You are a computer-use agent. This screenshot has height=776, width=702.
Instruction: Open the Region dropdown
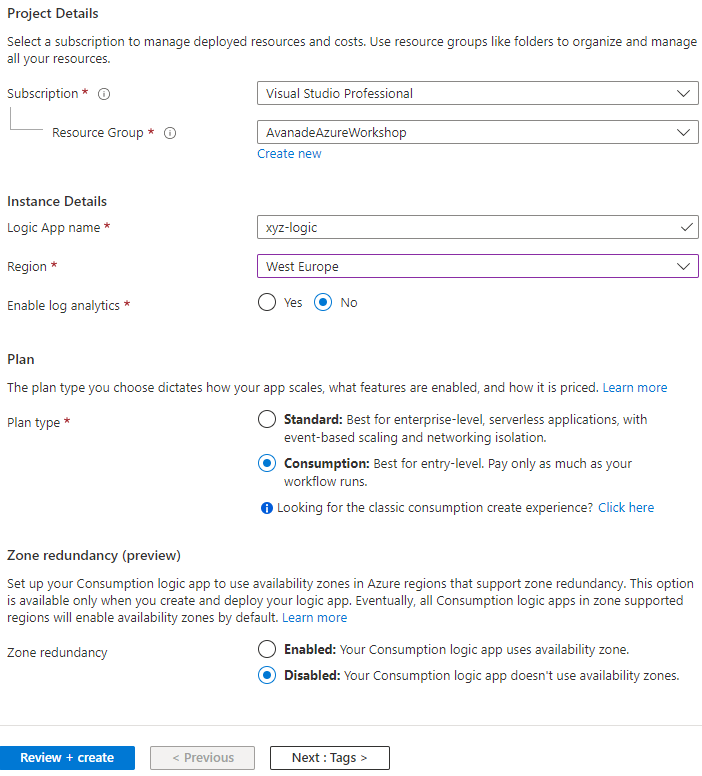[x=477, y=267]
